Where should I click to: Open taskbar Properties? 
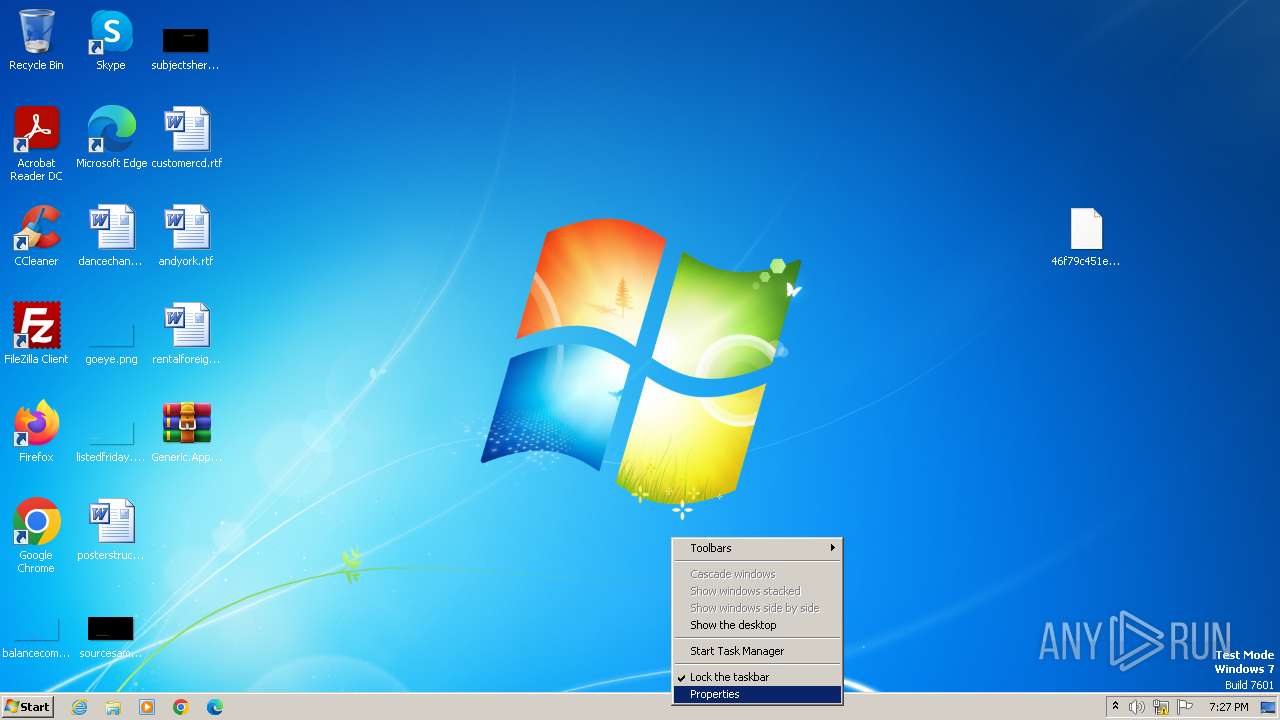point(757,694)
